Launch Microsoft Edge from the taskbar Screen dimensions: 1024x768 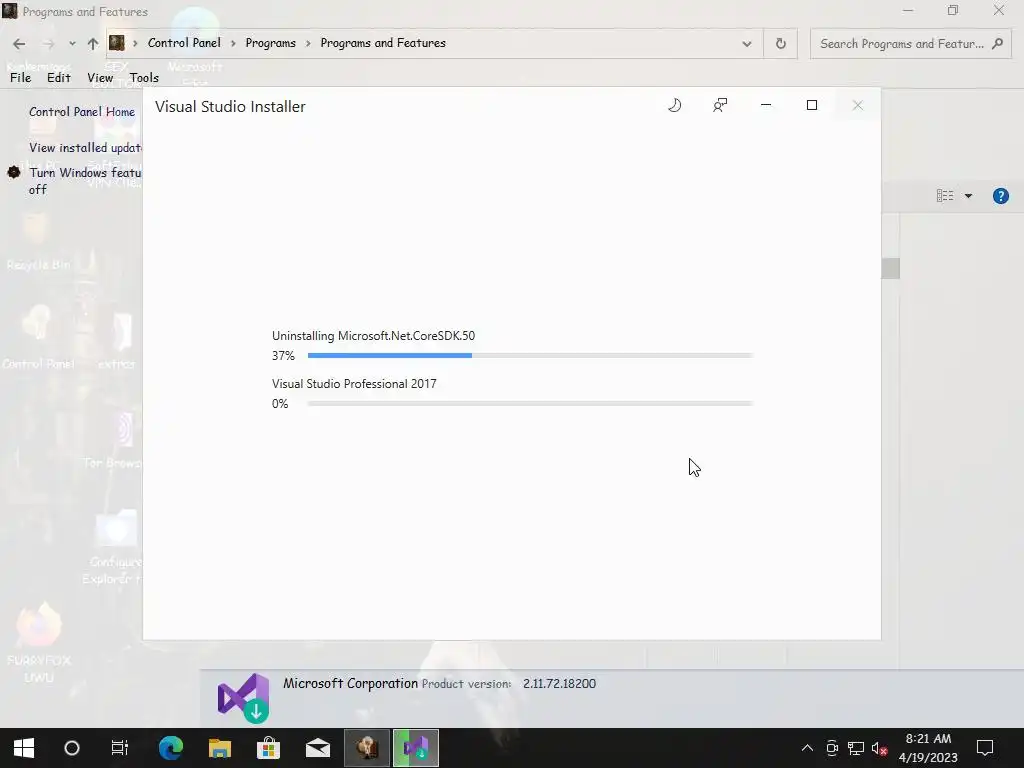[170, 748]
